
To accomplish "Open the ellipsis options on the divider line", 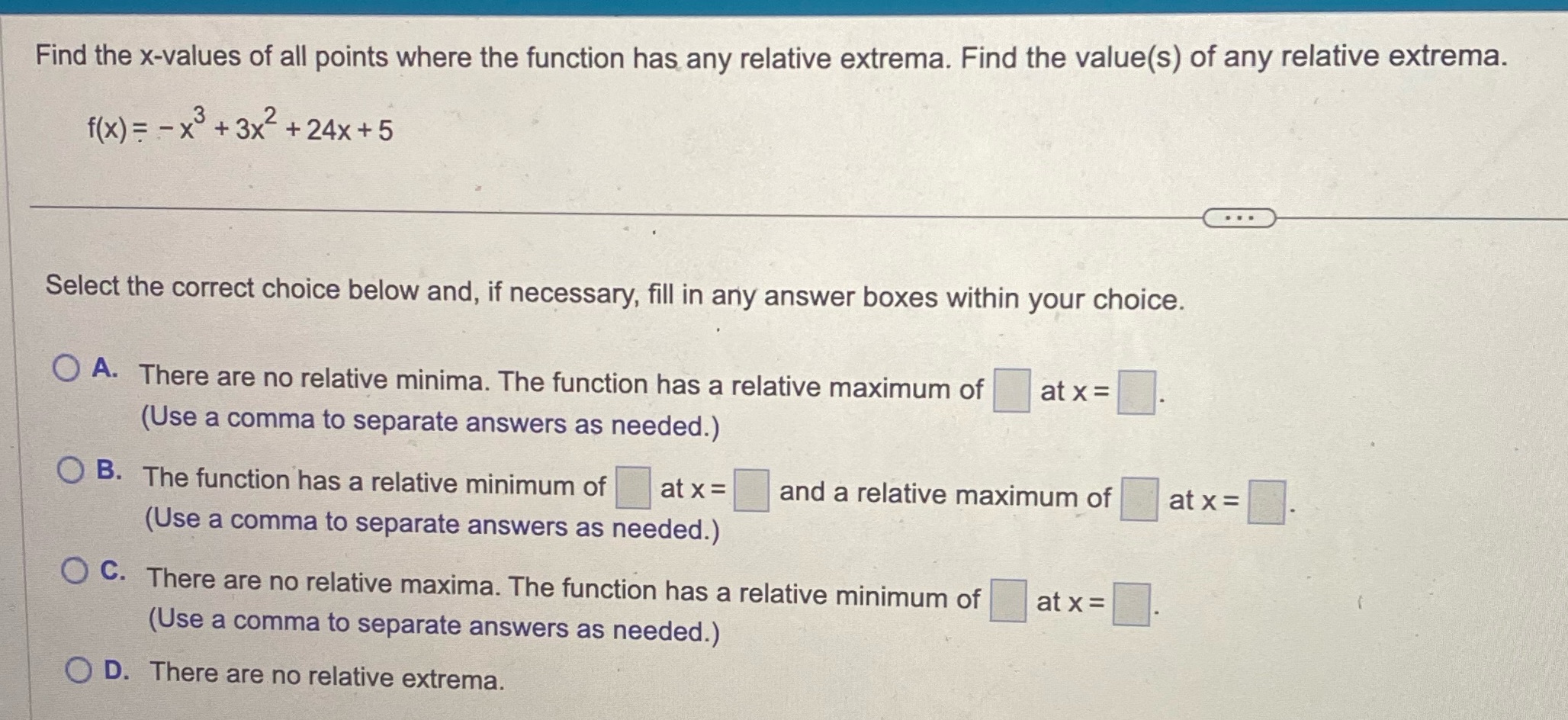I will 1239,218.
